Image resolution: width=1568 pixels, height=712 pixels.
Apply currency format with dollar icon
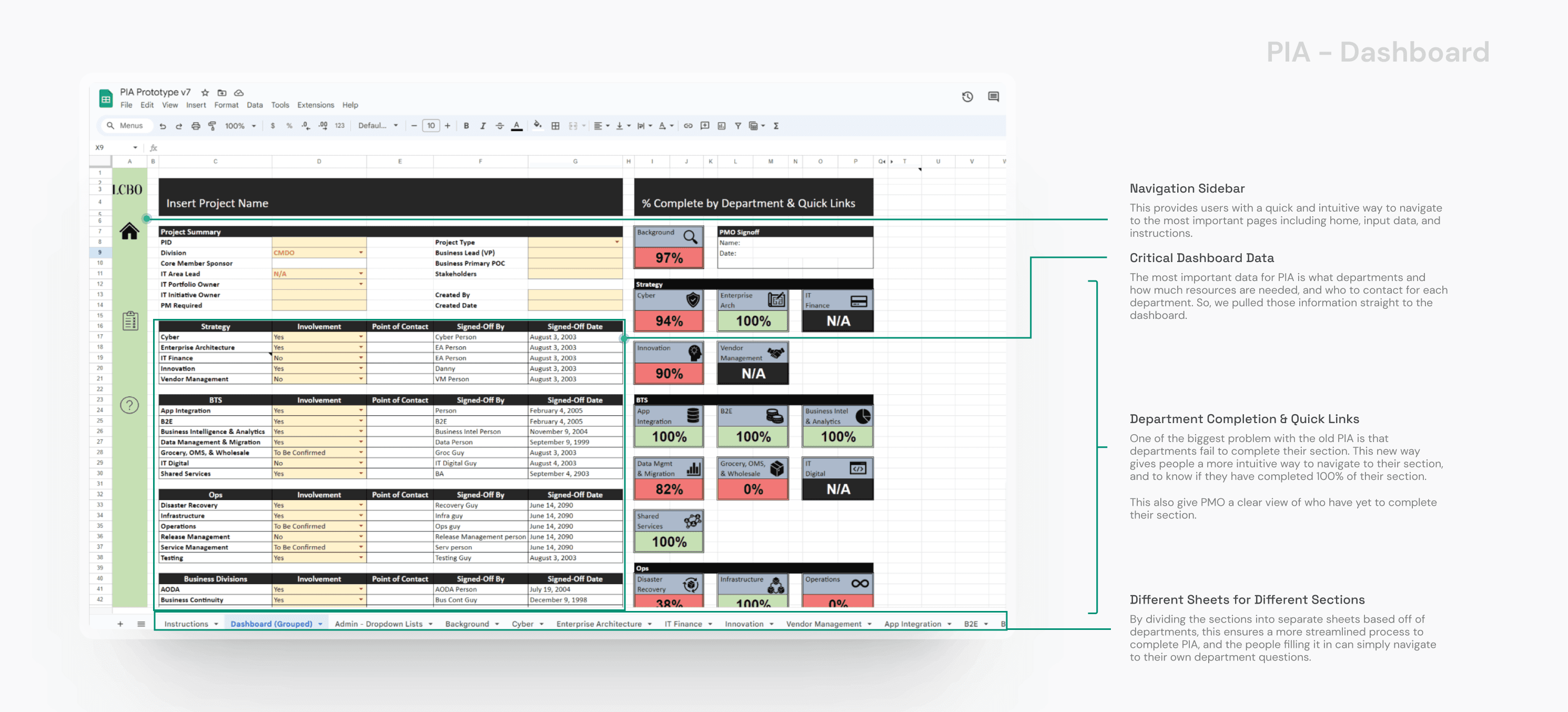272,126
